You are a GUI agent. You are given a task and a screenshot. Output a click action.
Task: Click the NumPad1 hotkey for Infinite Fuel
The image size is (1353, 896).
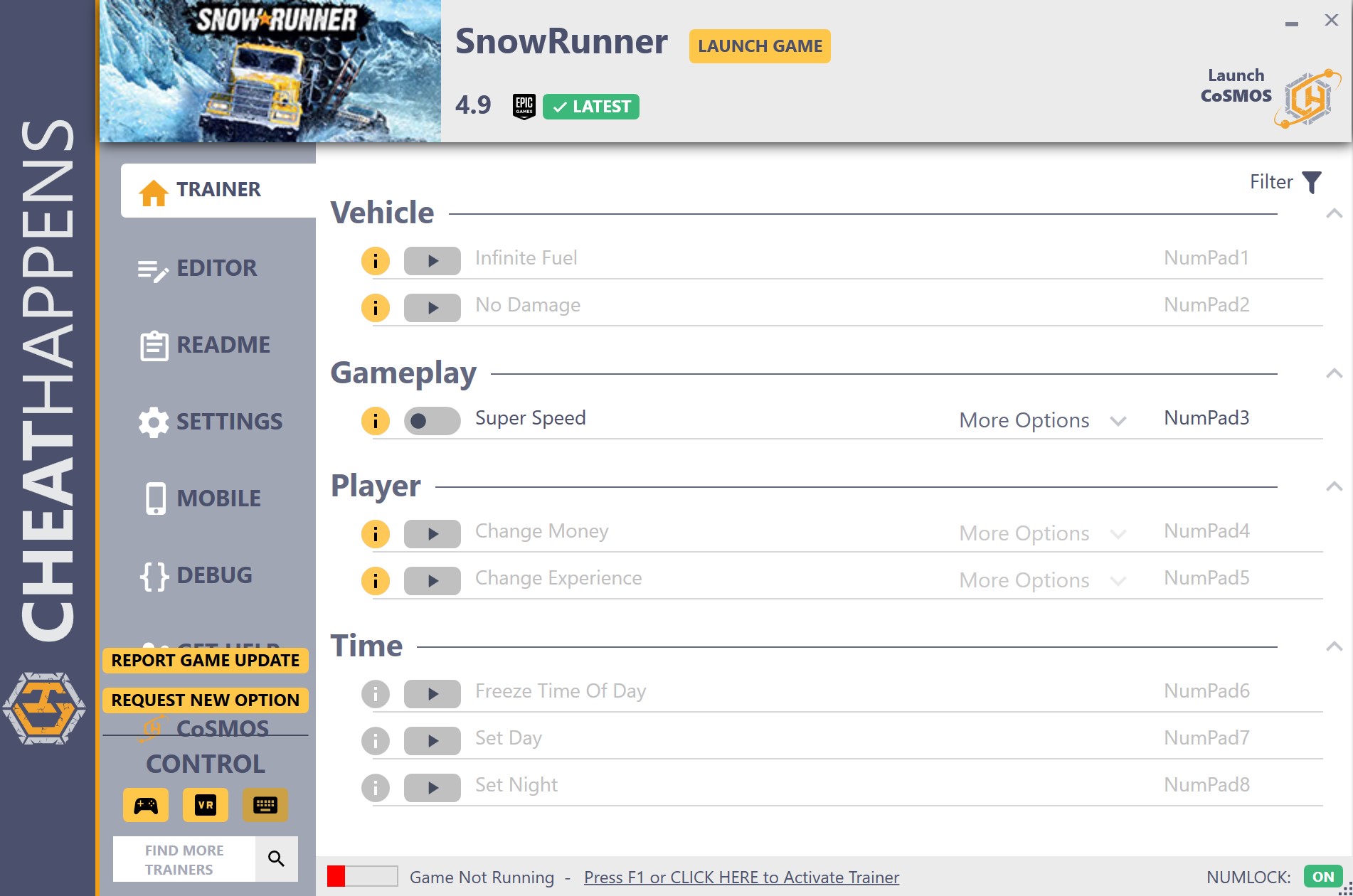tap(1206, 258)
